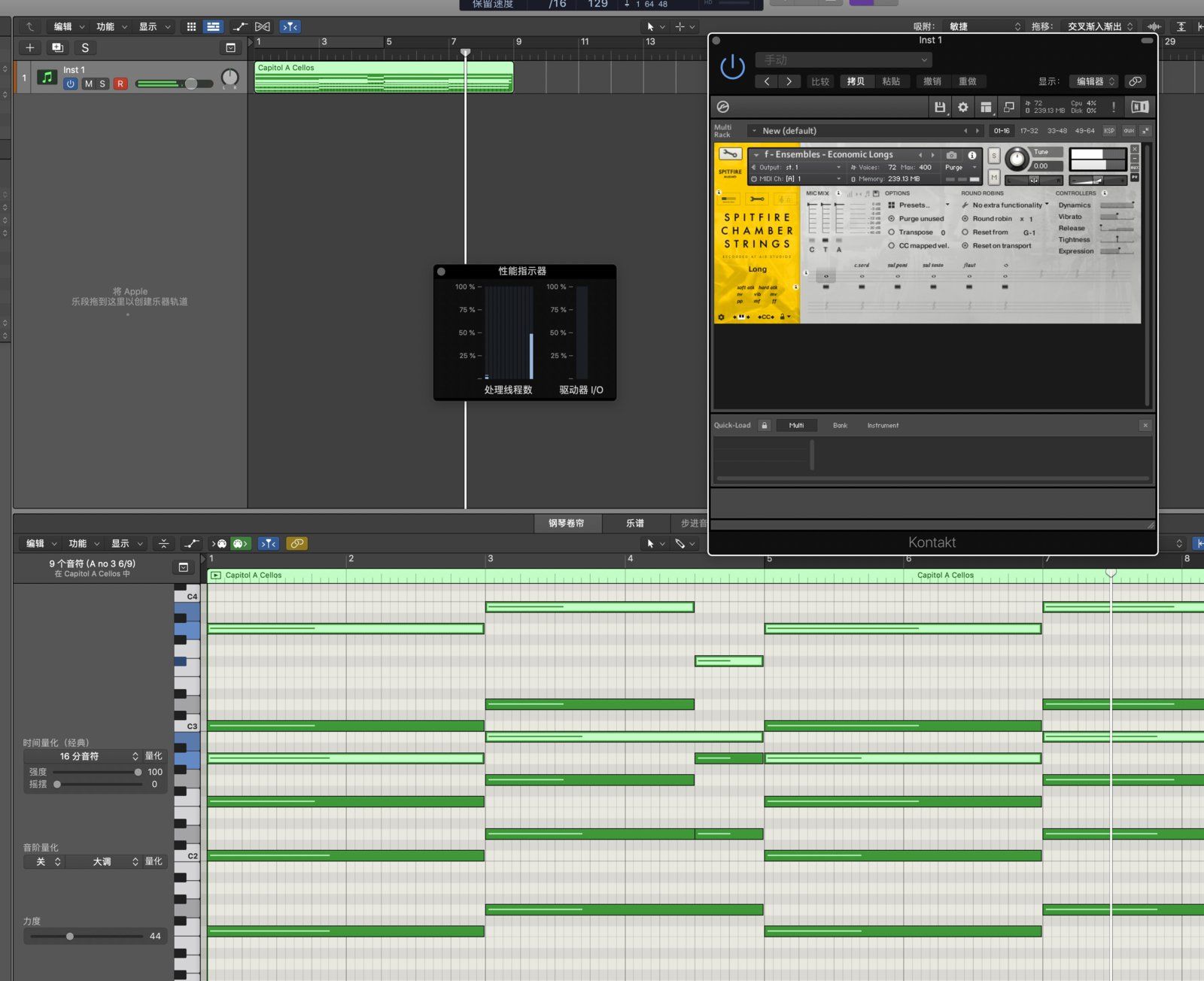The width and height of the screenshot is (1204, 981).
Task: Expand the 编辑器 display selector
Action: coord(1095,81)
